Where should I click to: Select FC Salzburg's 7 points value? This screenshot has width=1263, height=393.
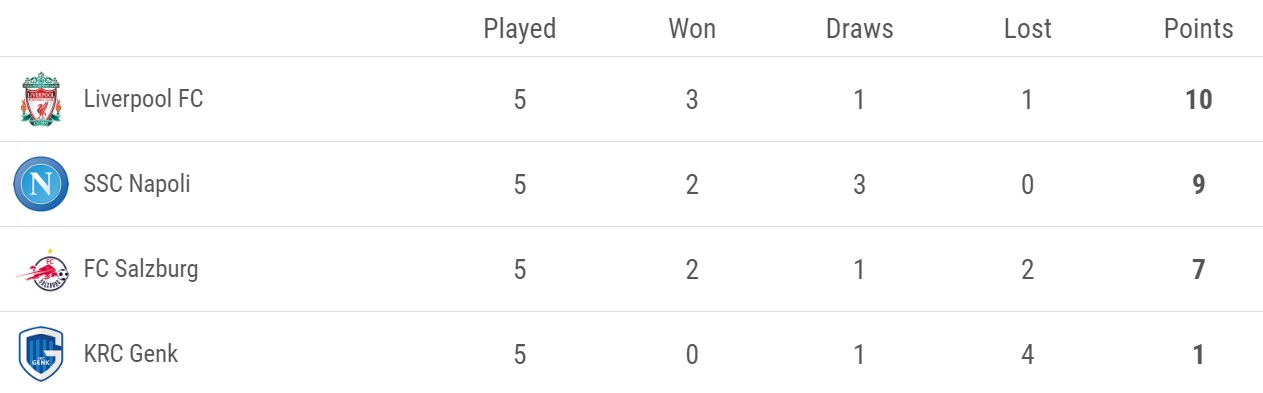1199,269
